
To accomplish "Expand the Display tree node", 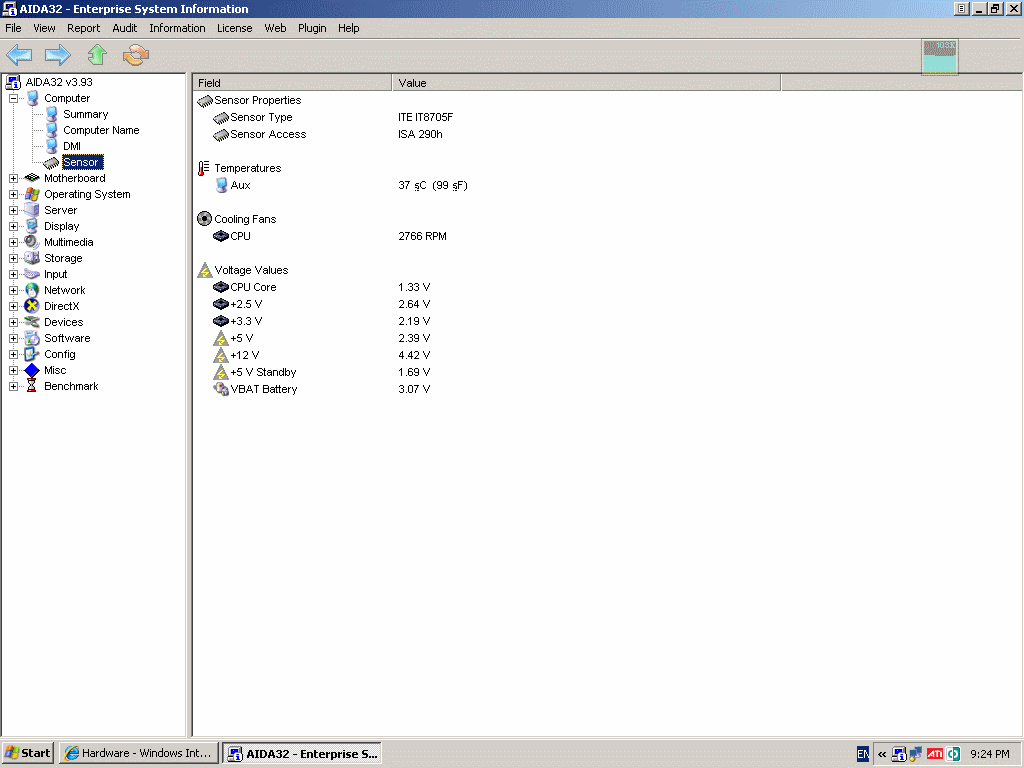I will point(14,227).
